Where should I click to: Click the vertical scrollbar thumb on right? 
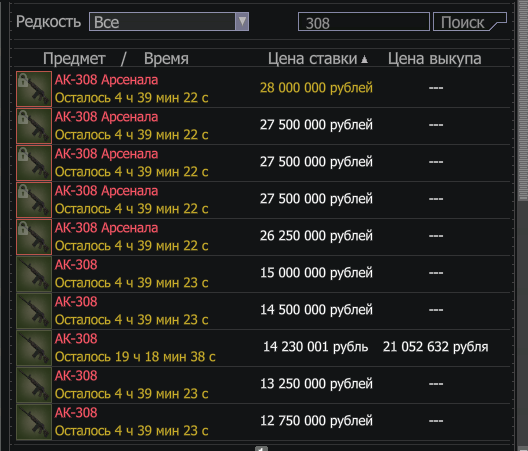[x=523, y=101]
